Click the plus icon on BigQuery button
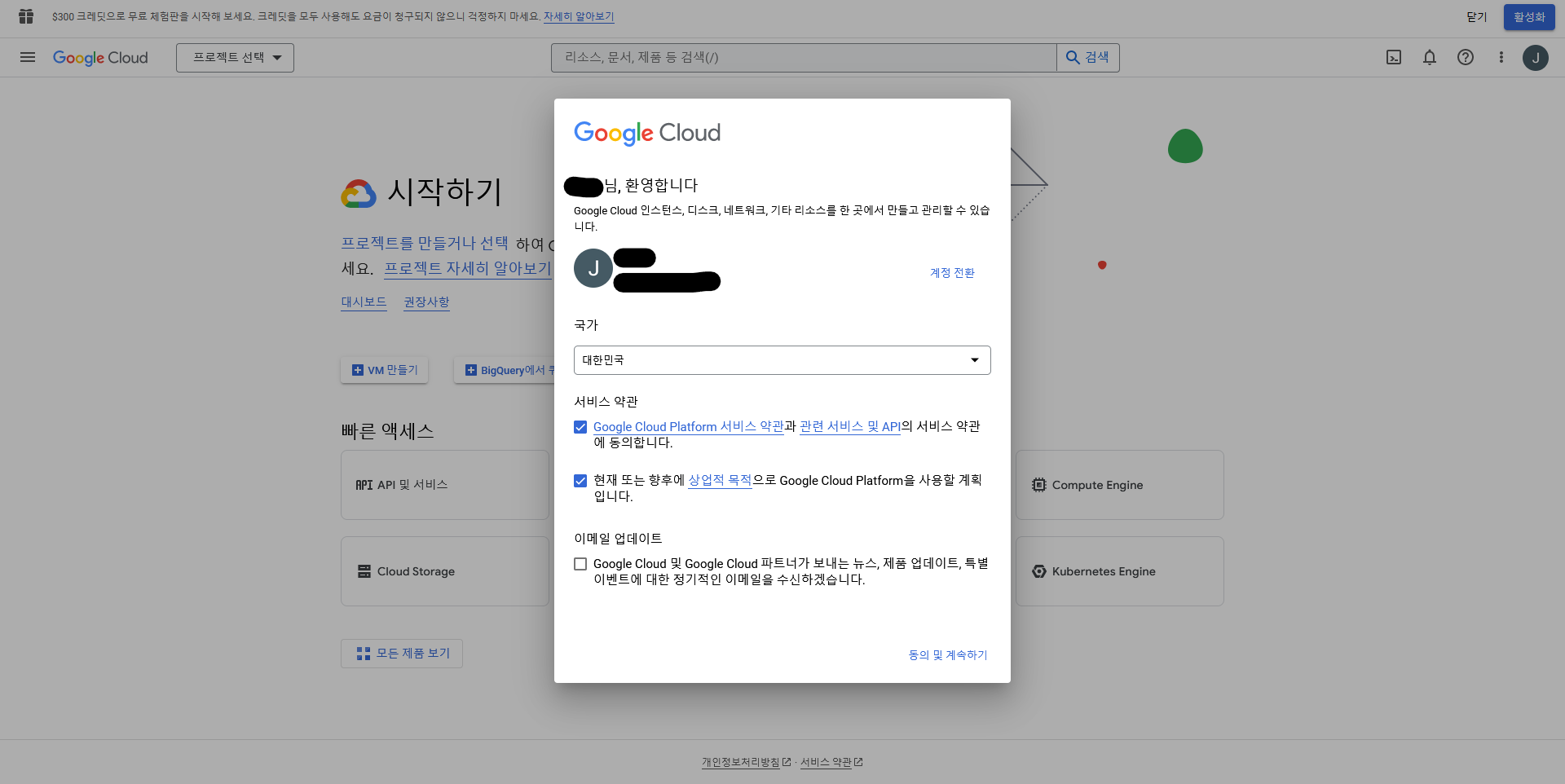The height and width of the screenshot is (784, 1565). (470, 370)
